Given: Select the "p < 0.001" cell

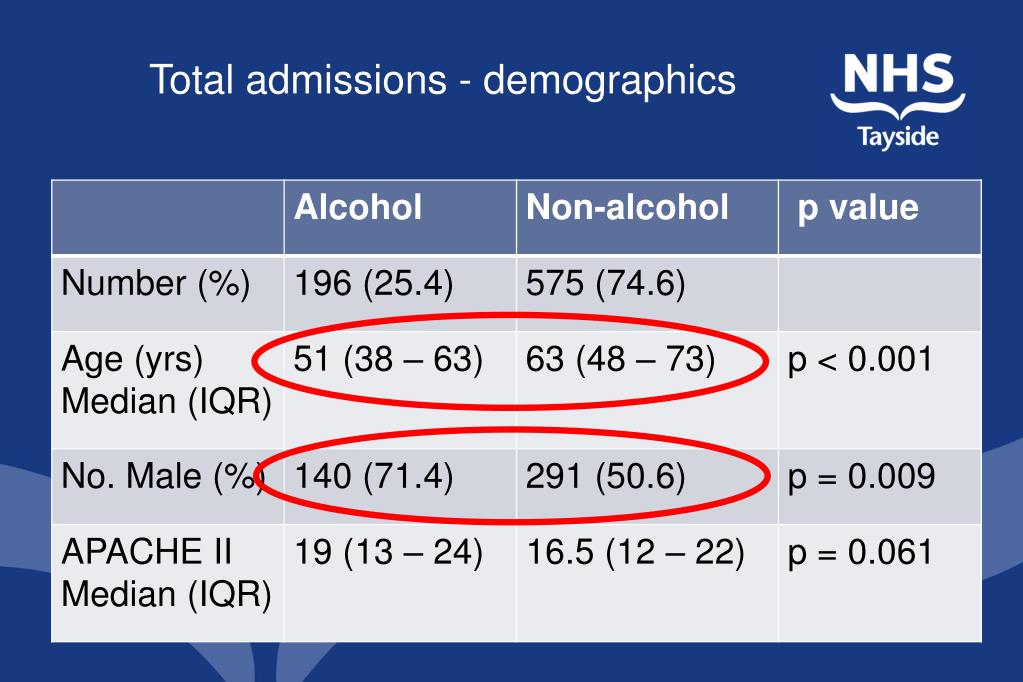Looking at the screenshot, I should [860, 359].
